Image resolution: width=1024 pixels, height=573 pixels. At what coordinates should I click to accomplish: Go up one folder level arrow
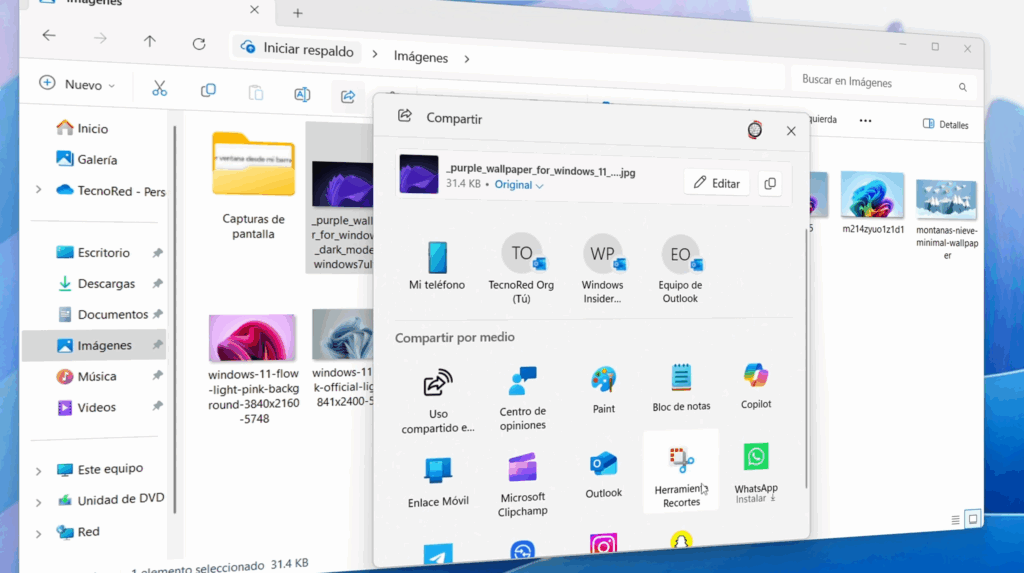pos(150,41)
